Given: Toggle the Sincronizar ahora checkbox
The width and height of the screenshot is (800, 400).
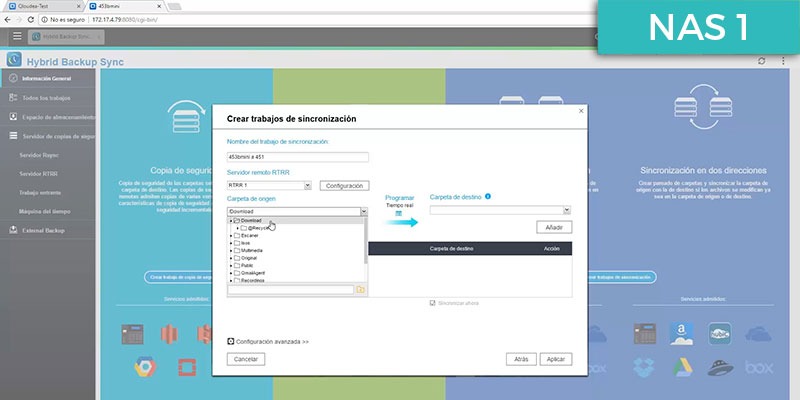Looking at the screenshot, I should pyautogui.click(x=433, y=303).
